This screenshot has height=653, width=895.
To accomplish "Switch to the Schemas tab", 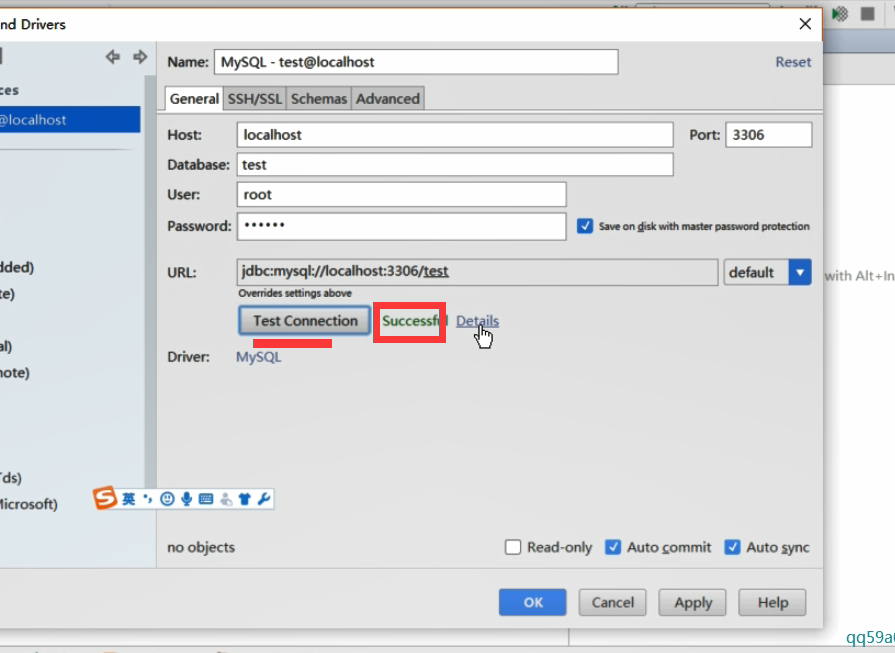I will [319, 99].
